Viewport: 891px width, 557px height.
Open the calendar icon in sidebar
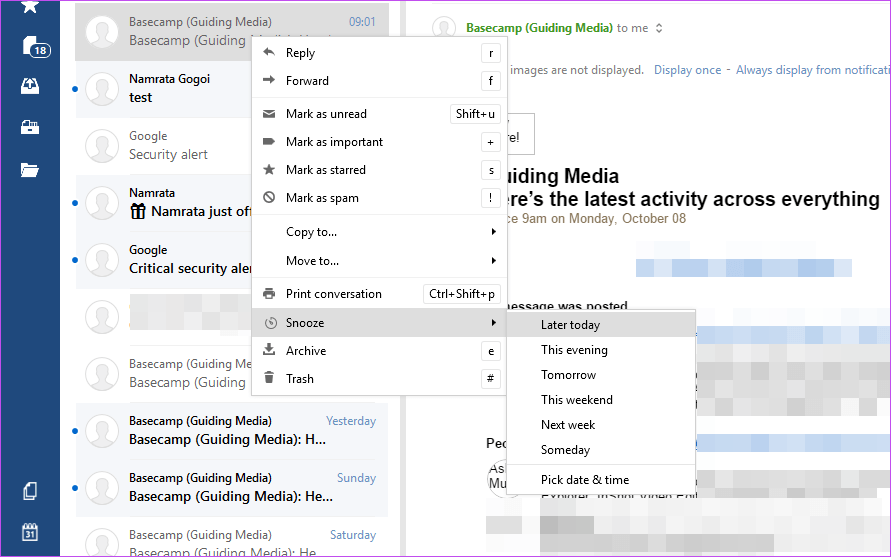[30, 532]
